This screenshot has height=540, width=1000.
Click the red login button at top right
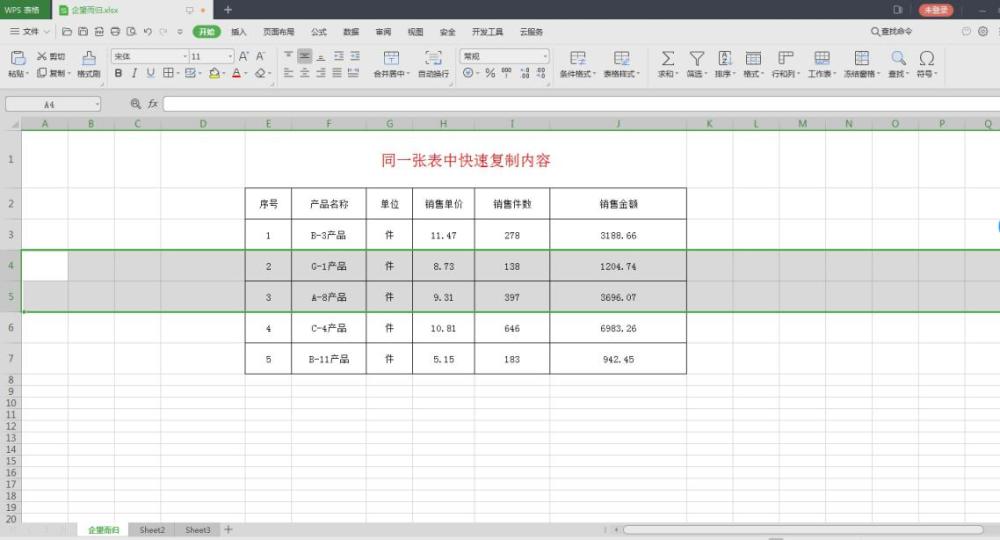[x=936, y=10]
